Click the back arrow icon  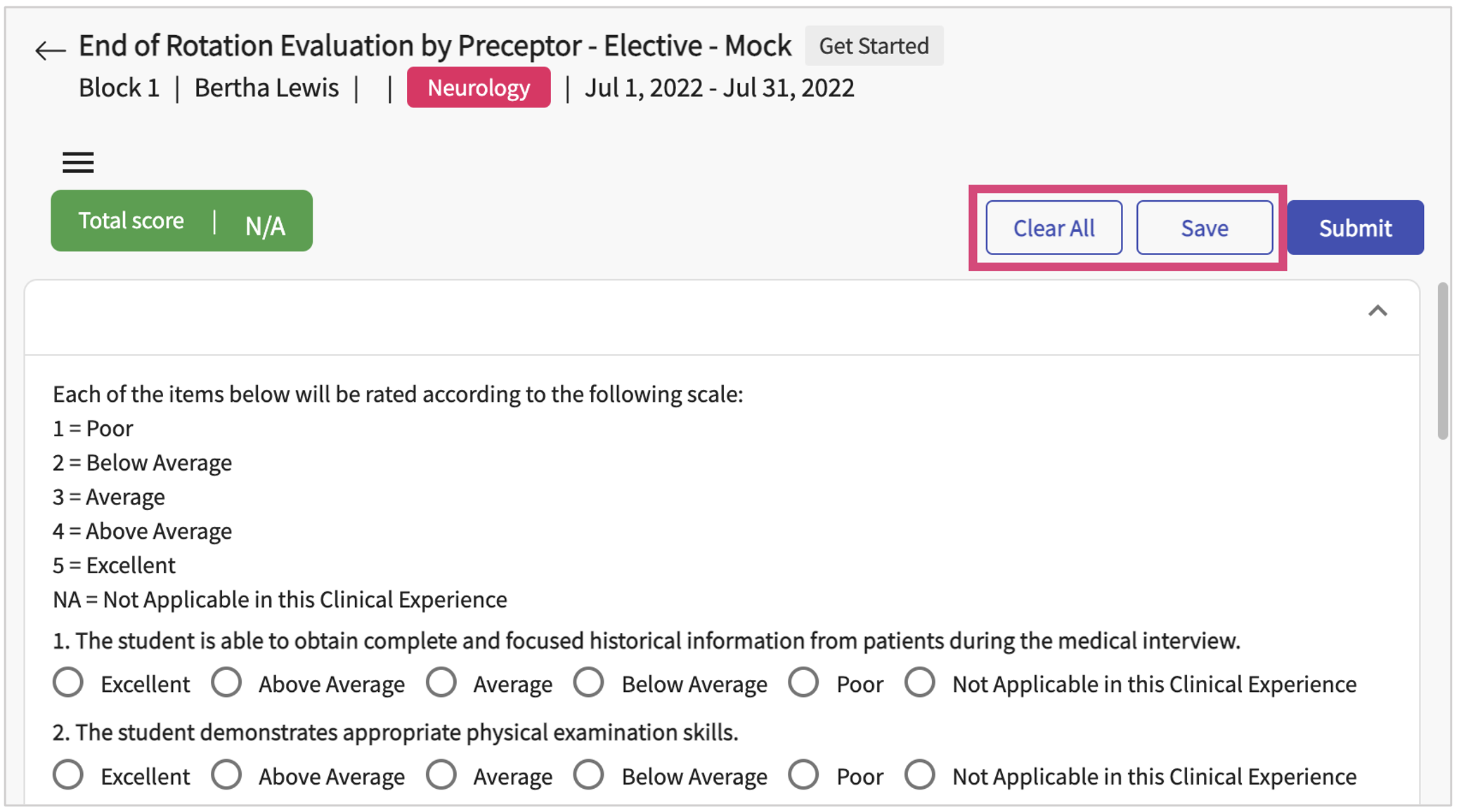(50, 51)
